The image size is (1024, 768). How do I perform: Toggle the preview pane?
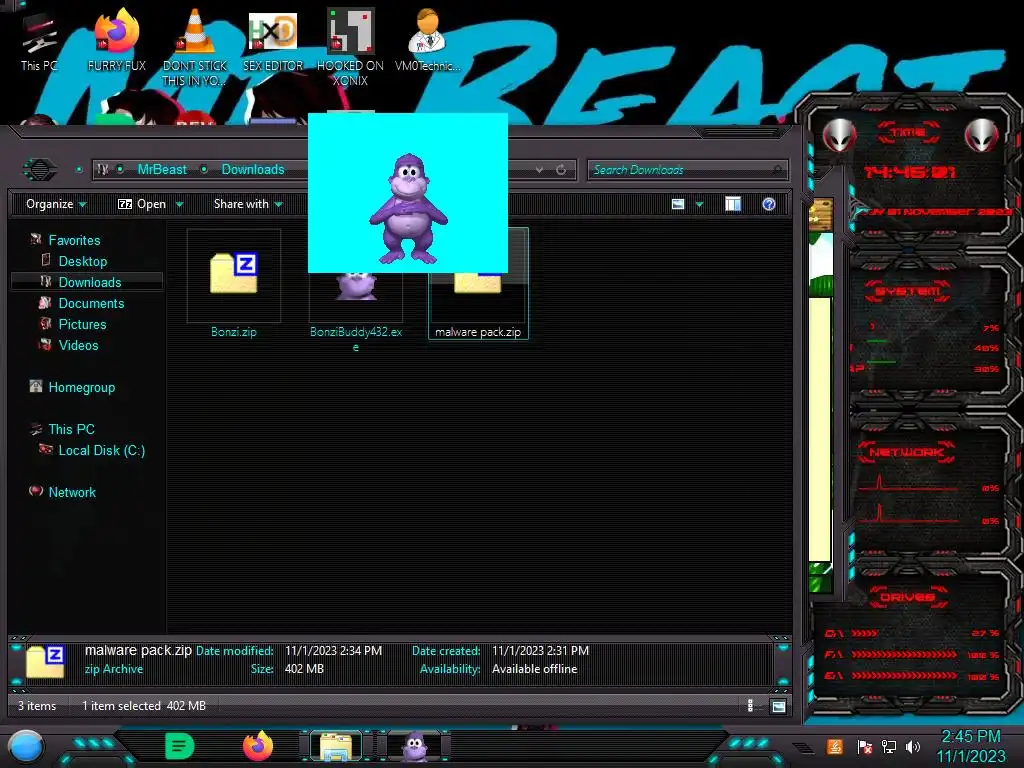tap(733, 204)
